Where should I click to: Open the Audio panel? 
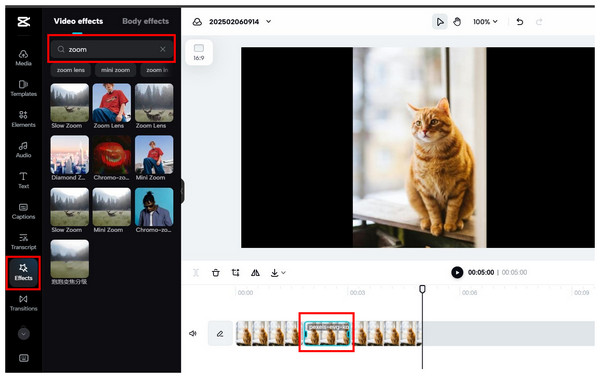point(23,150)
